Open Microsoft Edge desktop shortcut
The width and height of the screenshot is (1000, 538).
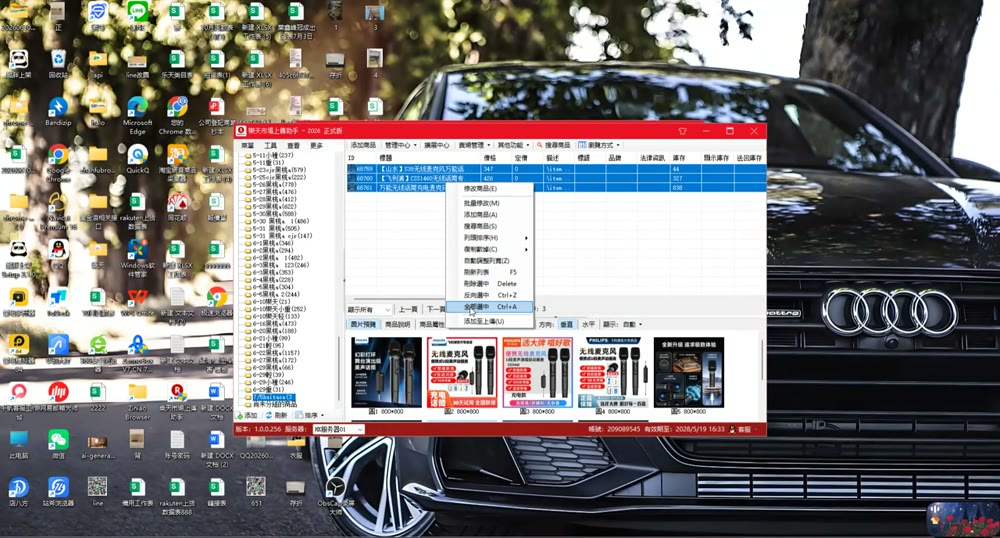click(137, 108)
